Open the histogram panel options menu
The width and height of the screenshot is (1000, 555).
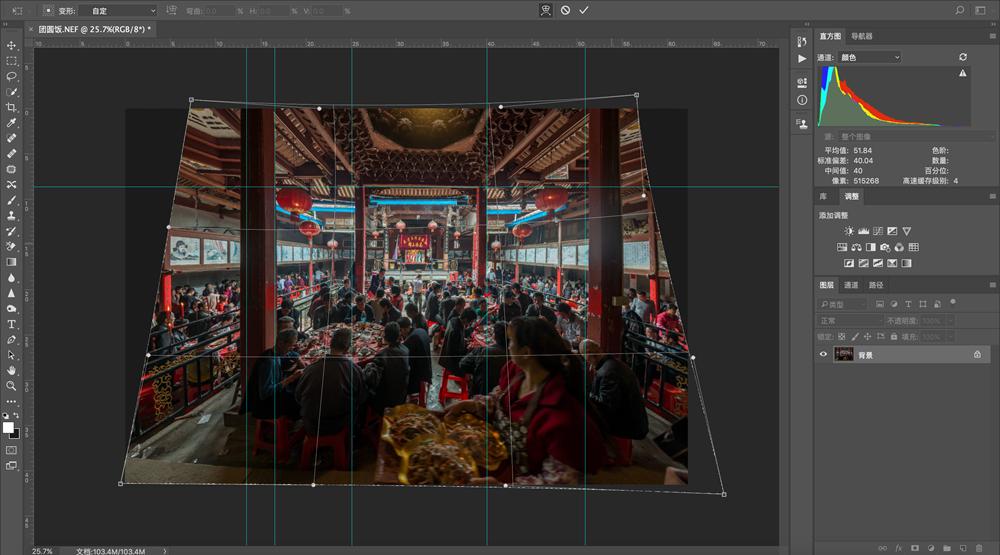[992, 36]
